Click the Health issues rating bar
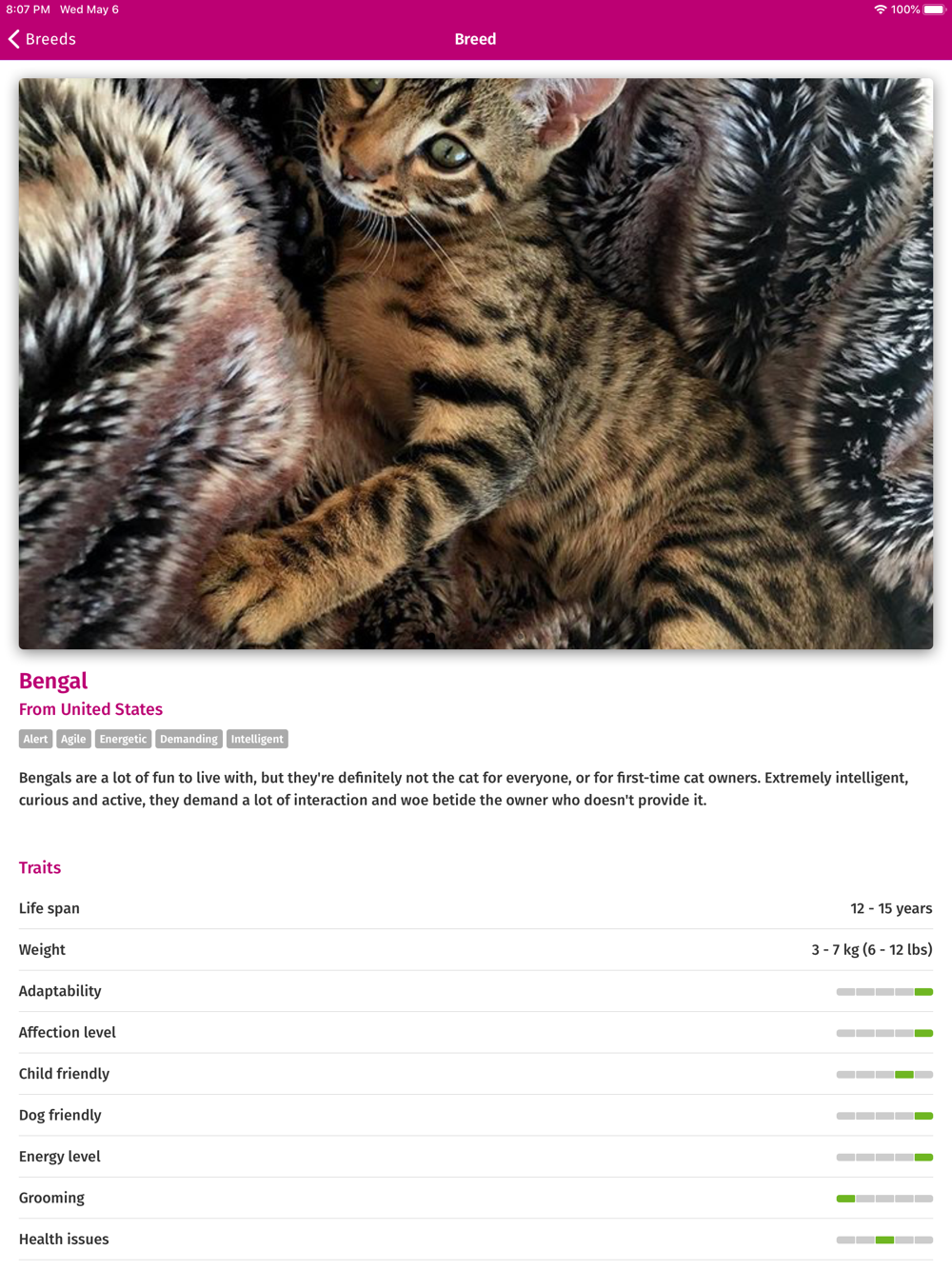Image resolution: width=952 pixels, height=1270 pixels. 884,1240
